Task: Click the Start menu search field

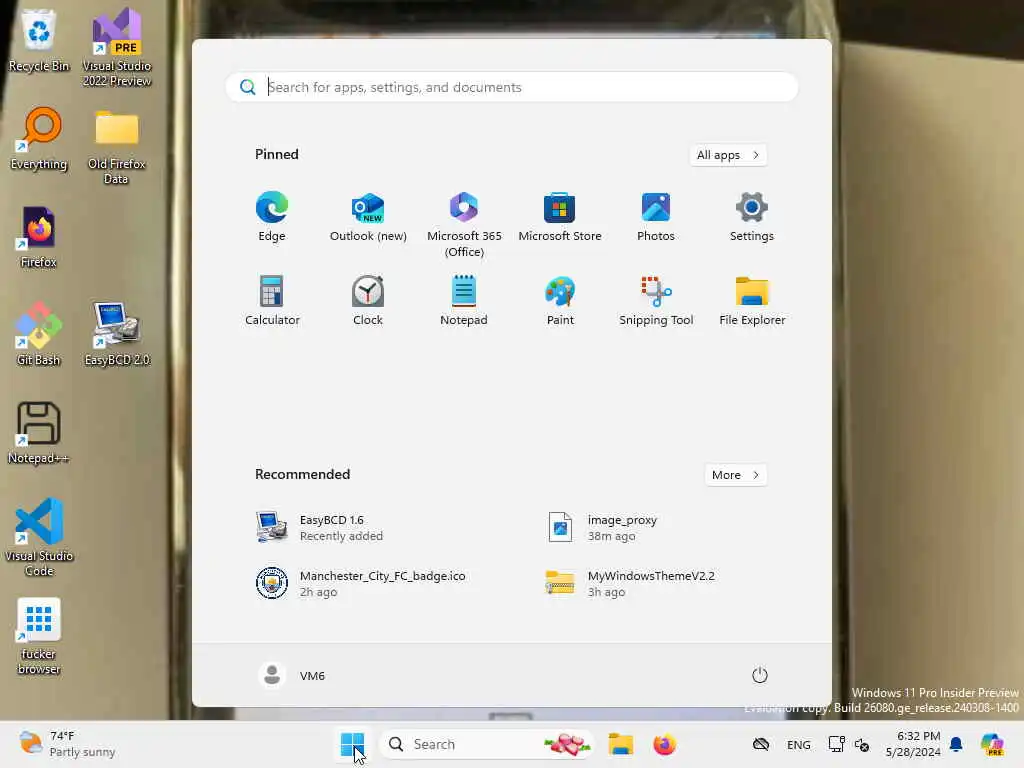Action: (x=512, y=87)
